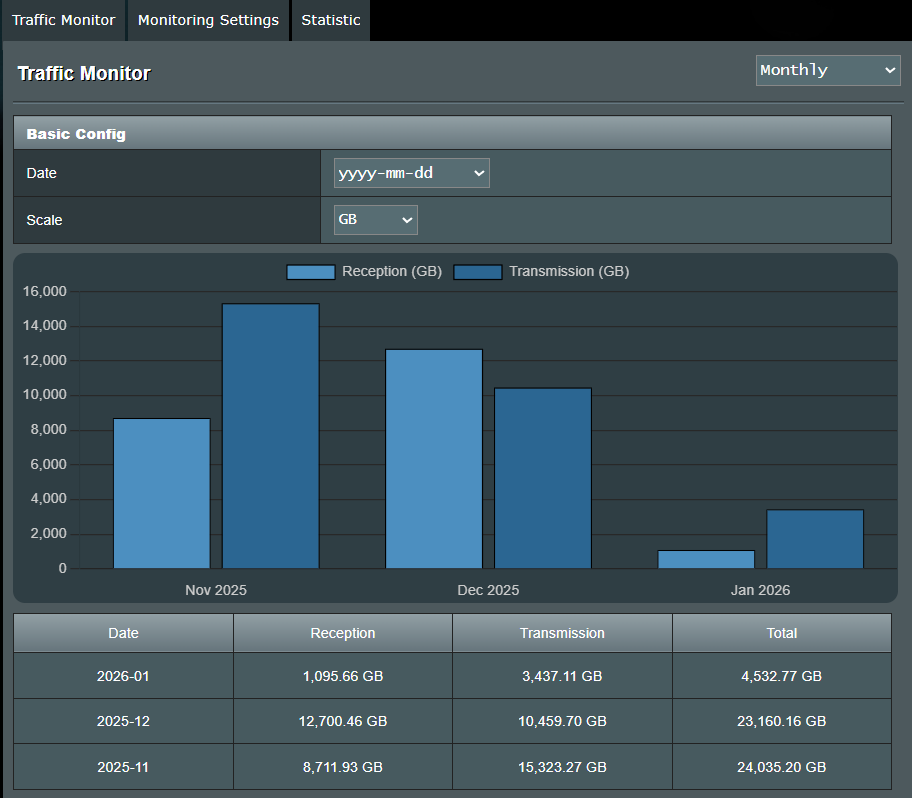Select the 2026-01 date cell
The width and height of the screenshot is (912, 798).
tap(123, 676)
